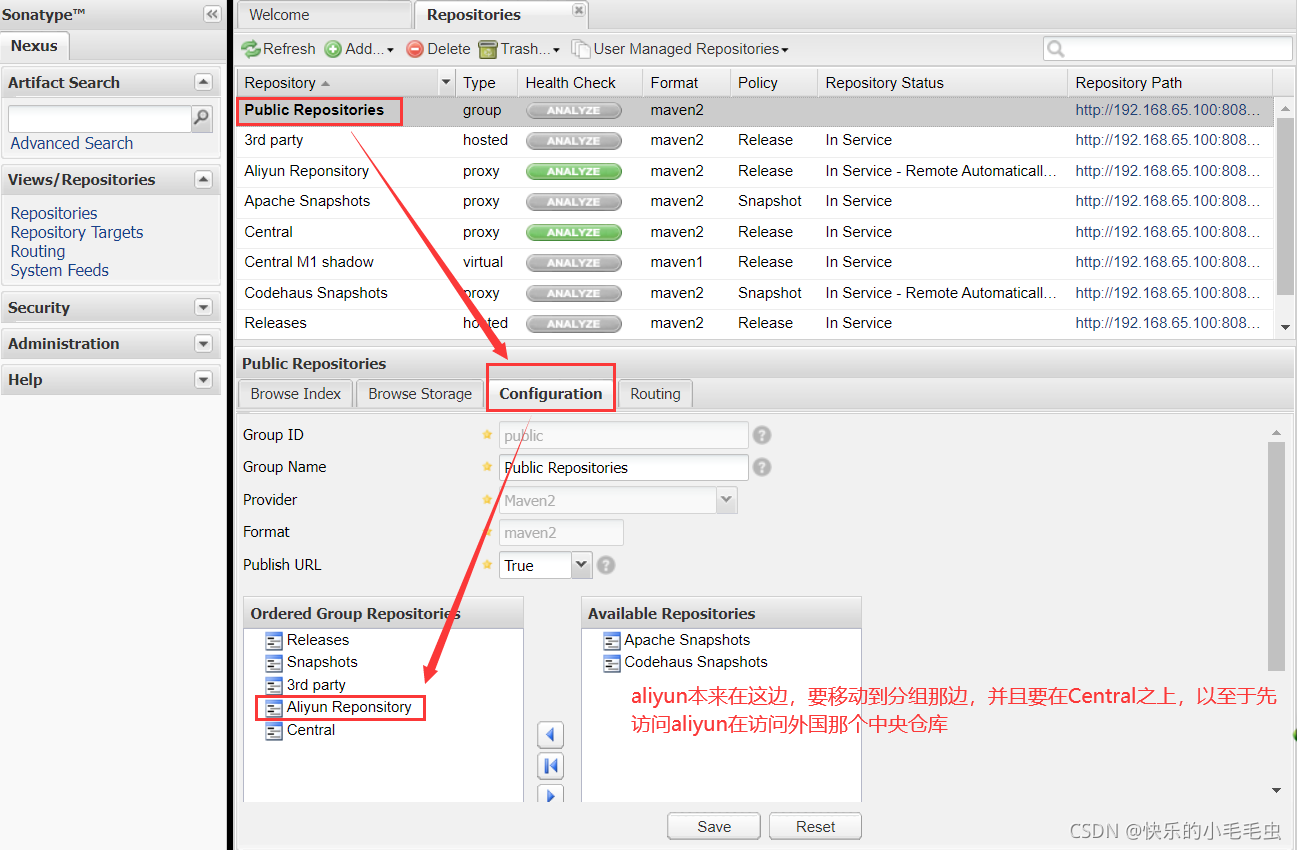Select the Central M1 shadow row
The image size is (1297, 850).
click(755, 263)
